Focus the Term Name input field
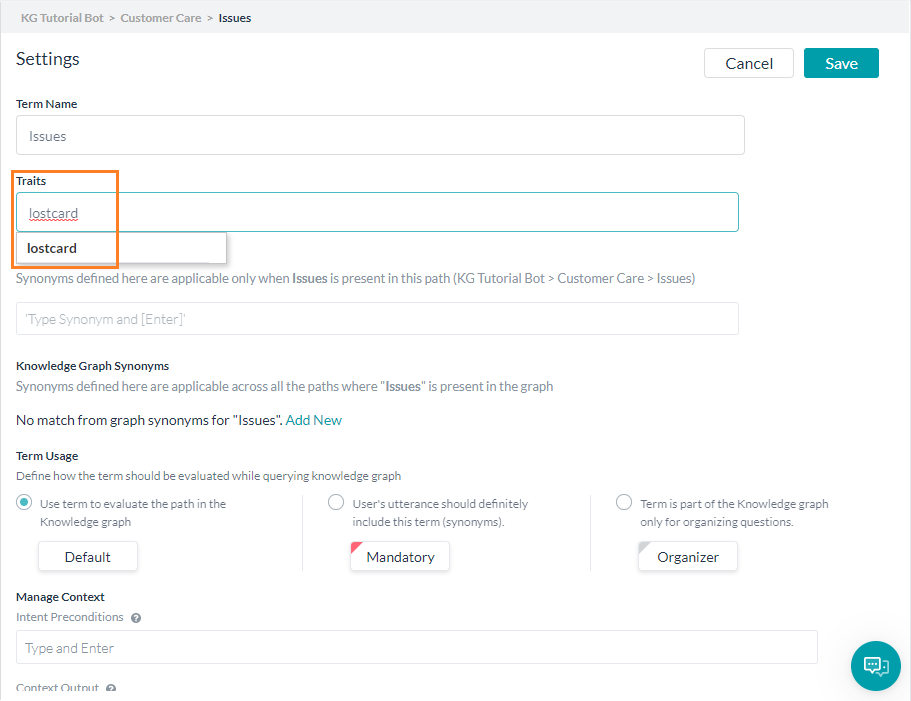The width and height of the screenshot is (911, 701). point(380,135)
